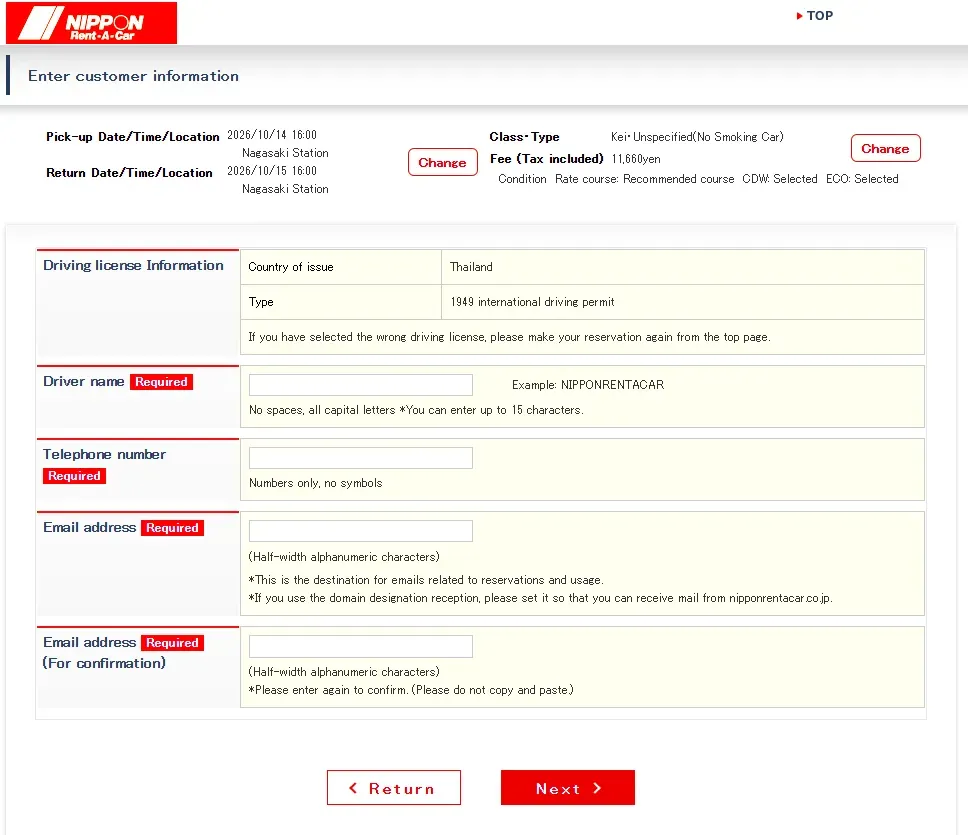Viewport: 968px width, 835px height.
Task: Click the "Numbers only, no symbols" hint
Action: [x=315, y=483]
